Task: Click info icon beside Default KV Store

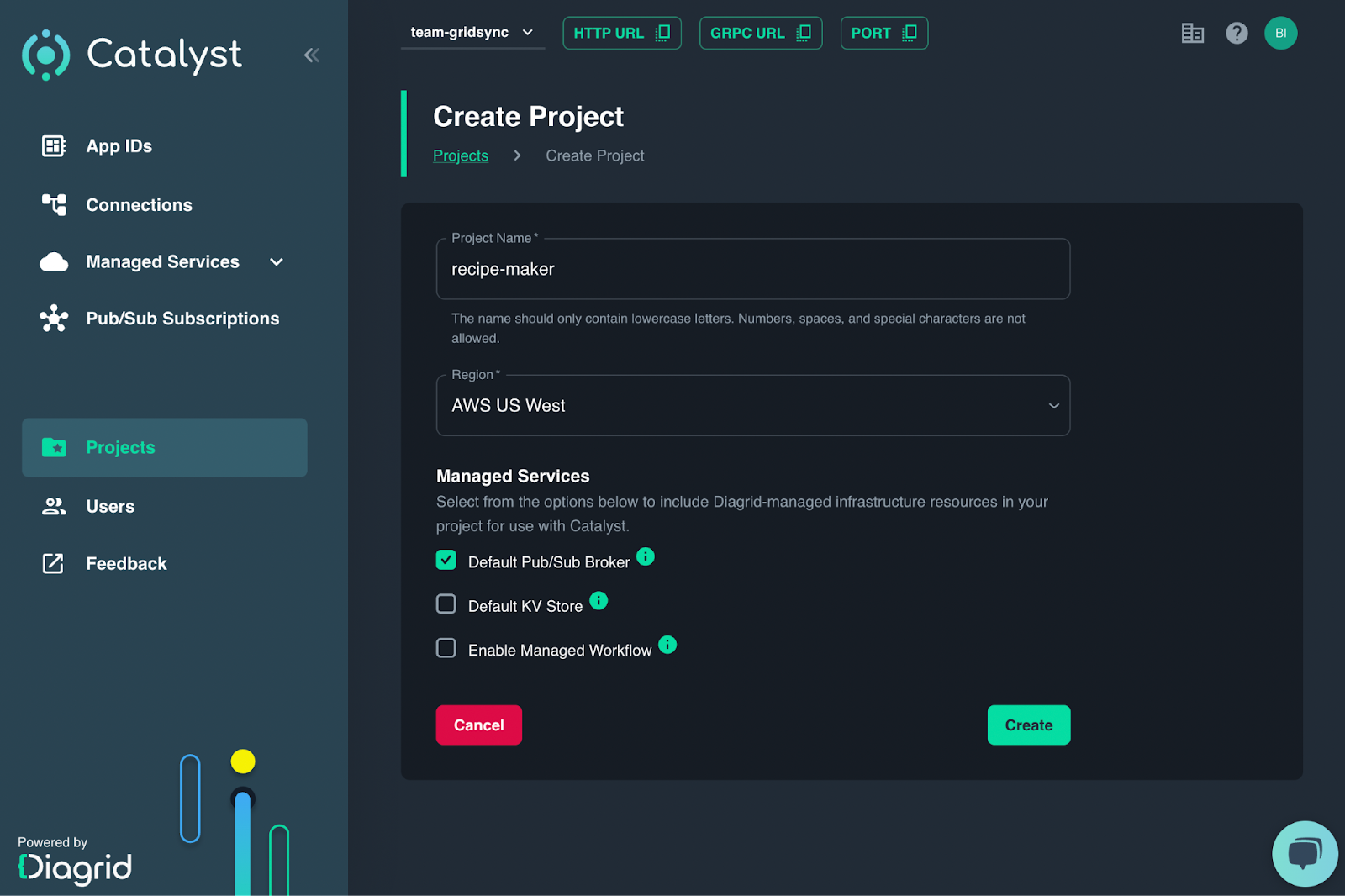Action: (x=598, y=601)
